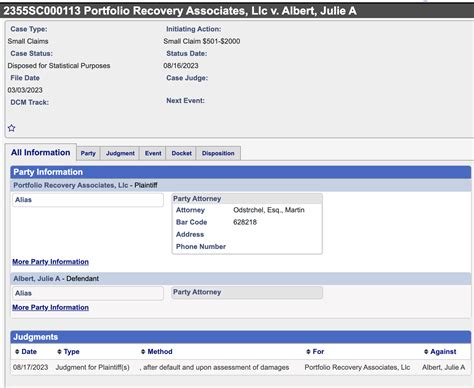Viewport: 474px width, 388px height.
Task: Click 'Portfolio Recovery Associates, Llc - Plaintiff' row
Action: pos(240,185)
